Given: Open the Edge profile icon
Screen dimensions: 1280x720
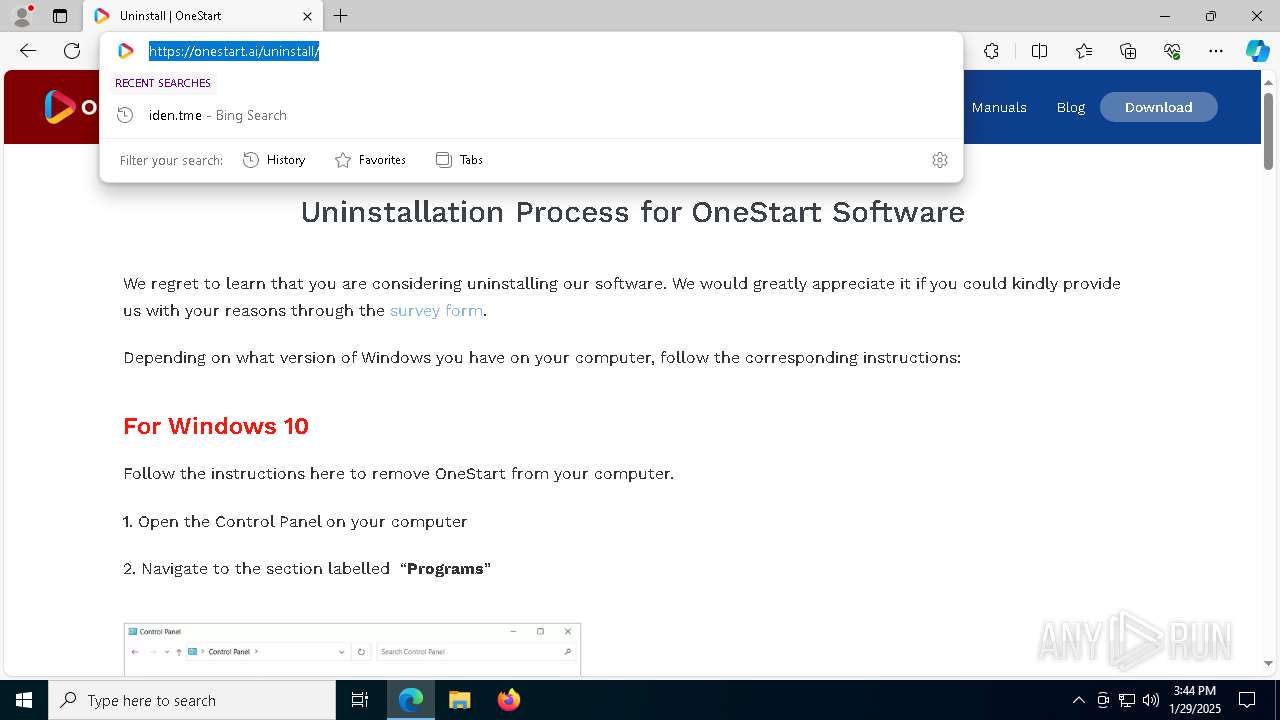Looking at the screenshot, I should coord(22,16).
